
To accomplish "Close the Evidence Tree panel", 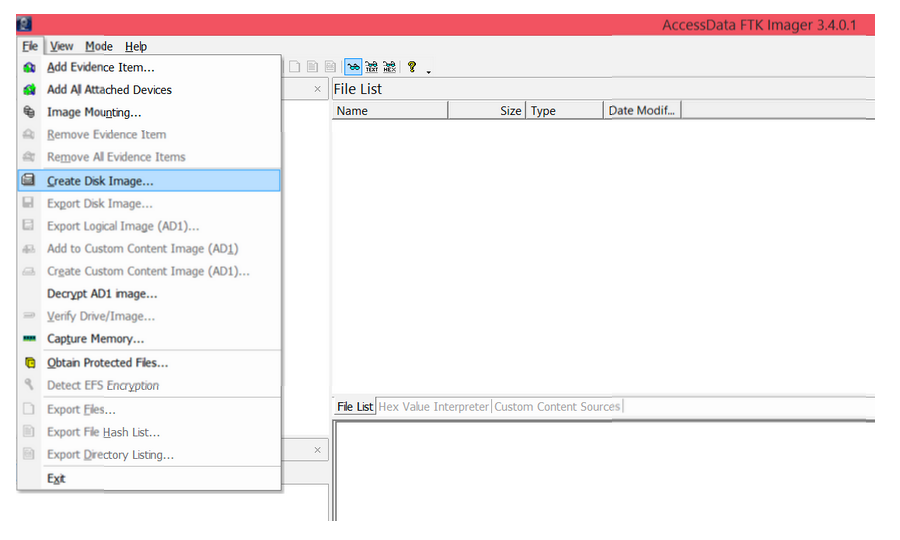I will (318, 89).
